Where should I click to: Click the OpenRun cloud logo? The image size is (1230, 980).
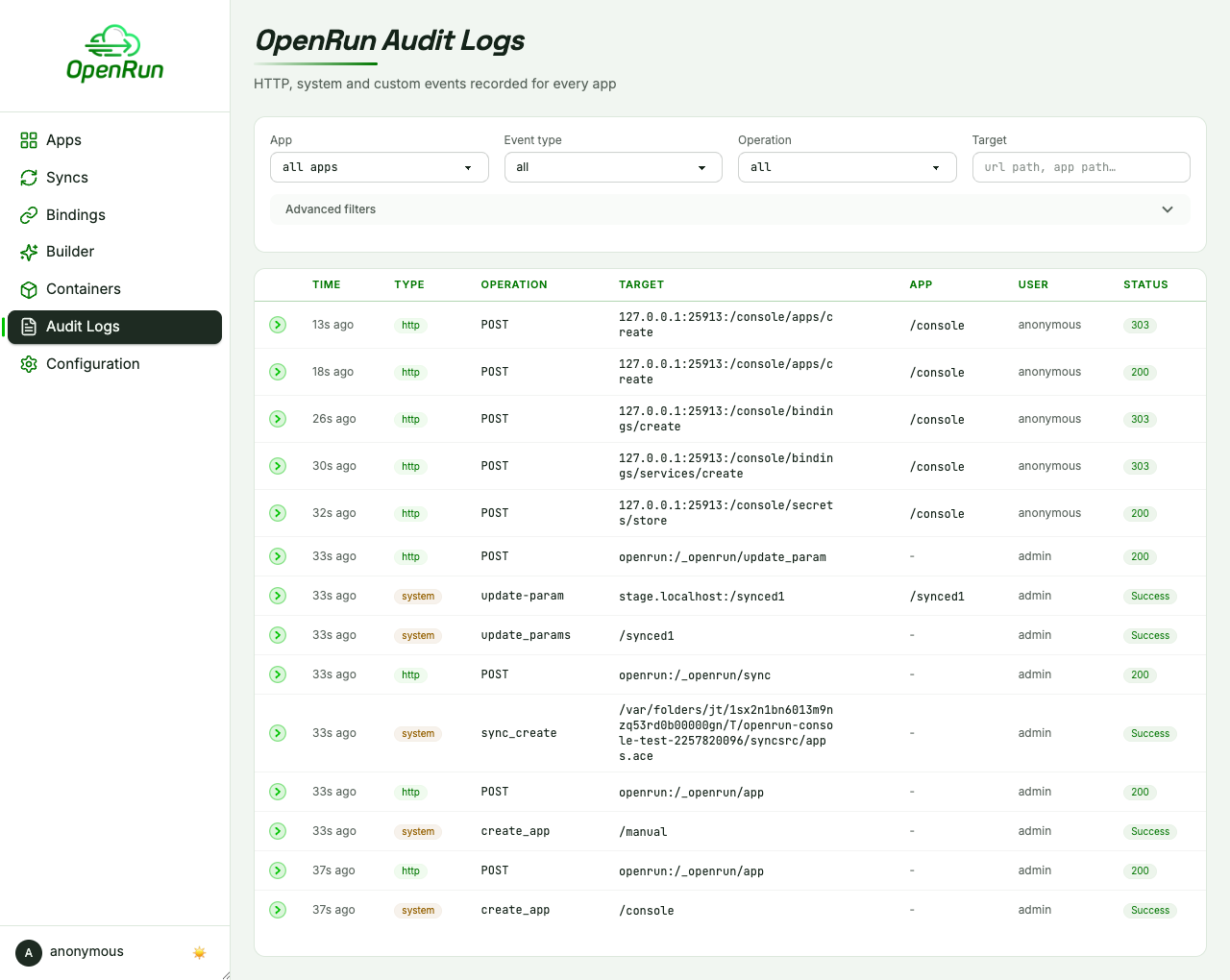coord(114,54)
